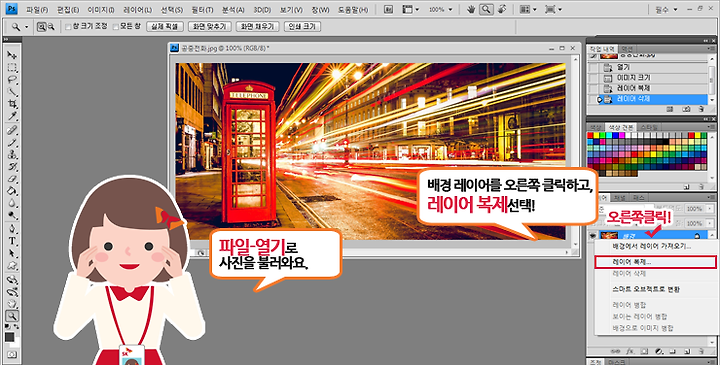Pick the red swatch in Swatches panel

[x=591, y=135]
